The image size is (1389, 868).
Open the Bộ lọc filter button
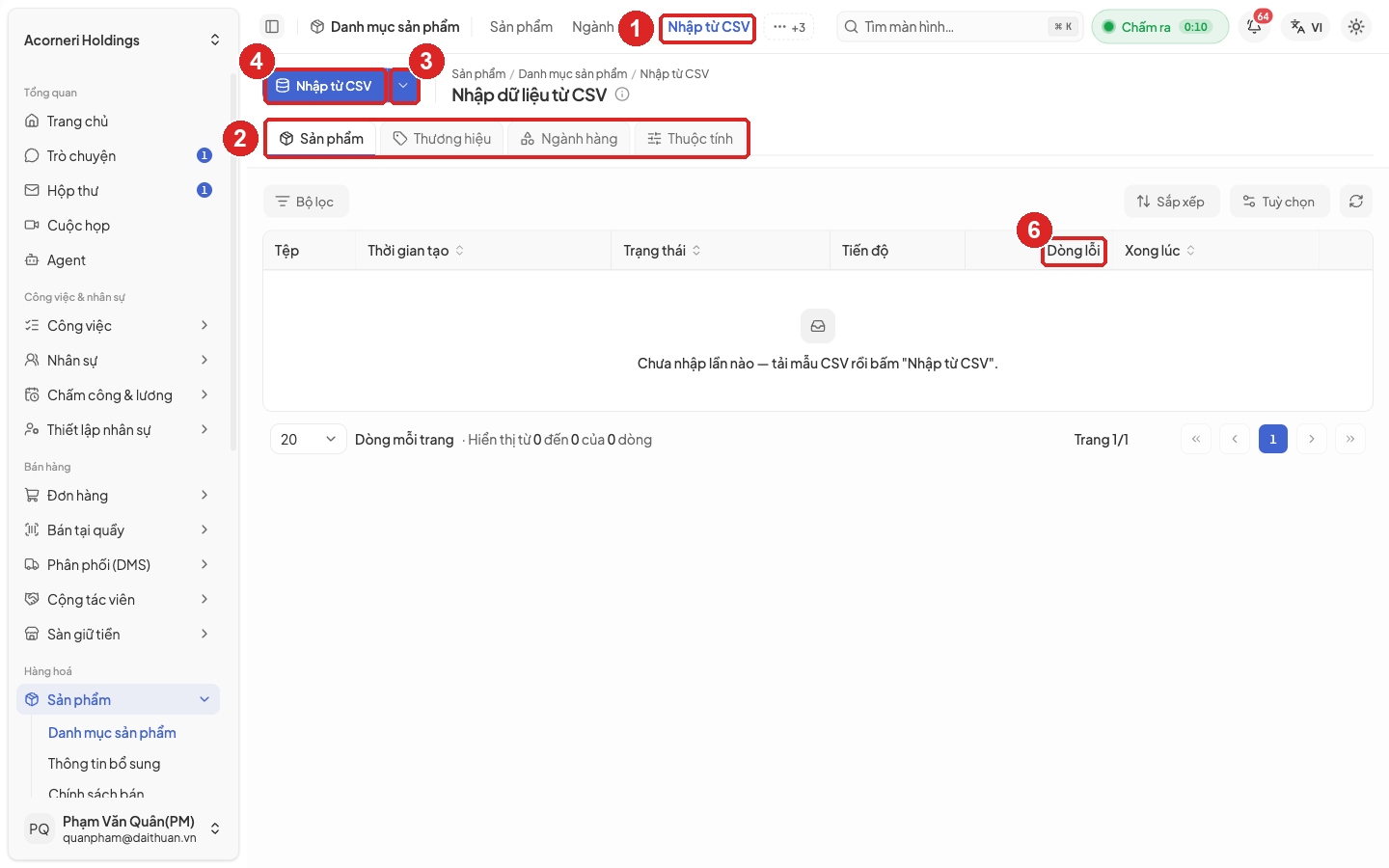click(x=305, y=202)
